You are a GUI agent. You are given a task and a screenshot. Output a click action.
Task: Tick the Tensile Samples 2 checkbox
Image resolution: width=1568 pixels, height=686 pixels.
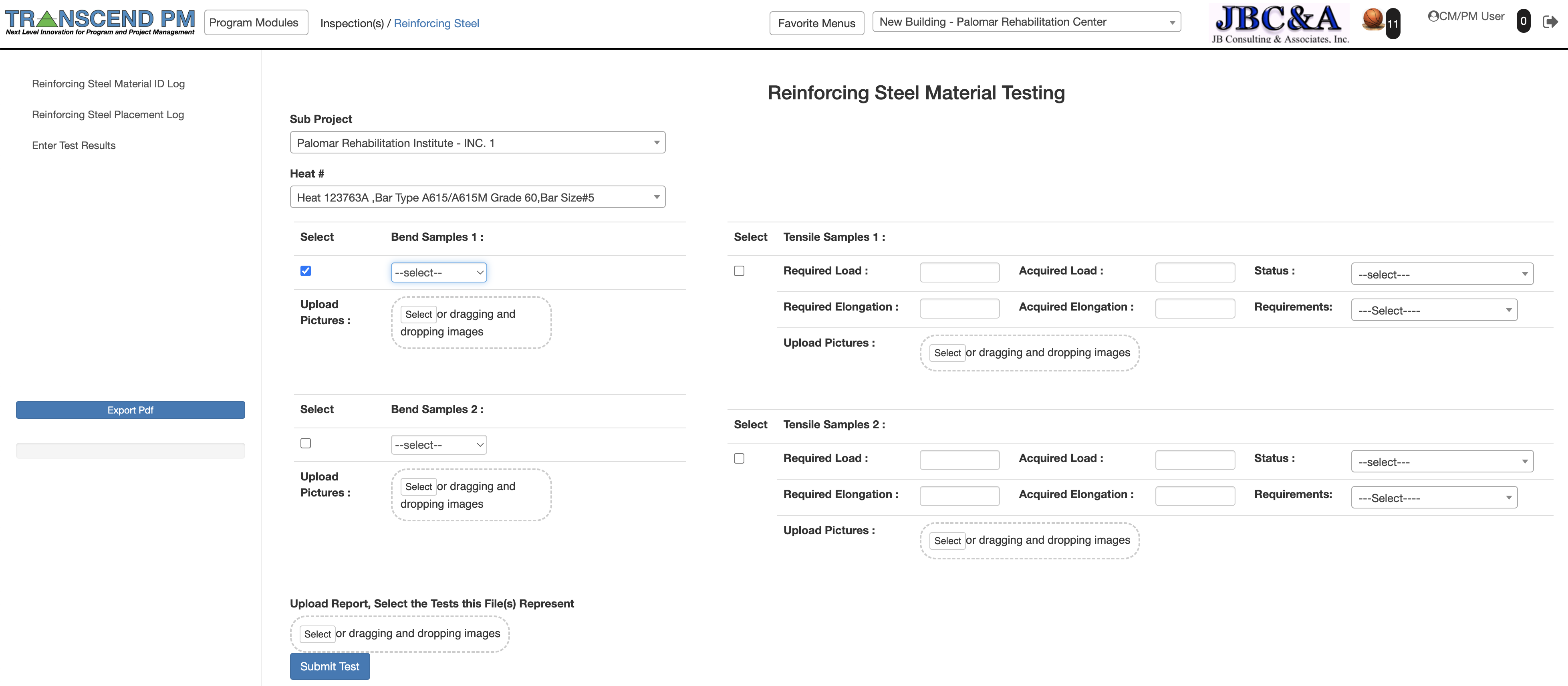tap(739, 458)
